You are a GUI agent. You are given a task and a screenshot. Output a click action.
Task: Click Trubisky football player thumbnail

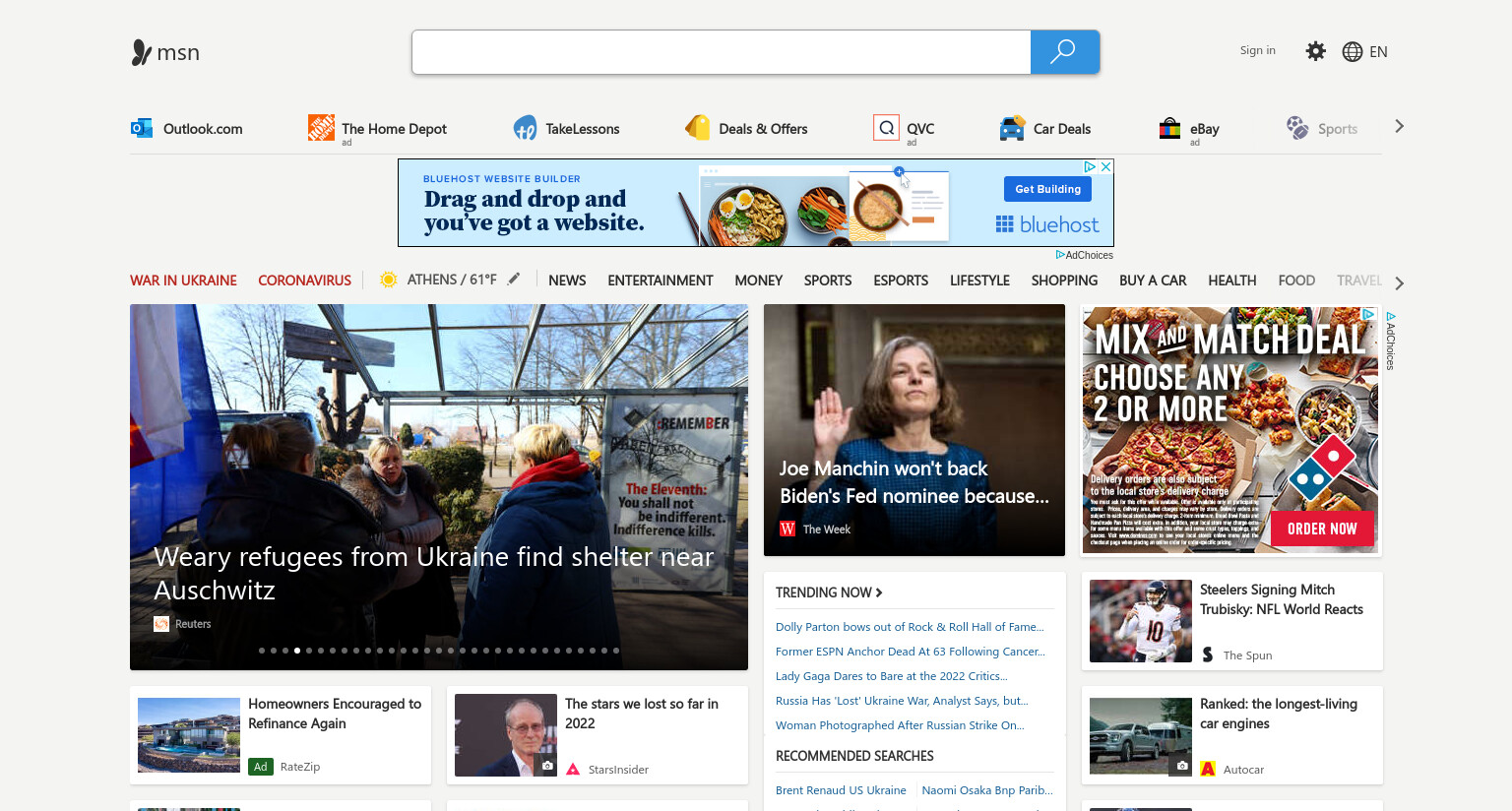click(1141, 621)
